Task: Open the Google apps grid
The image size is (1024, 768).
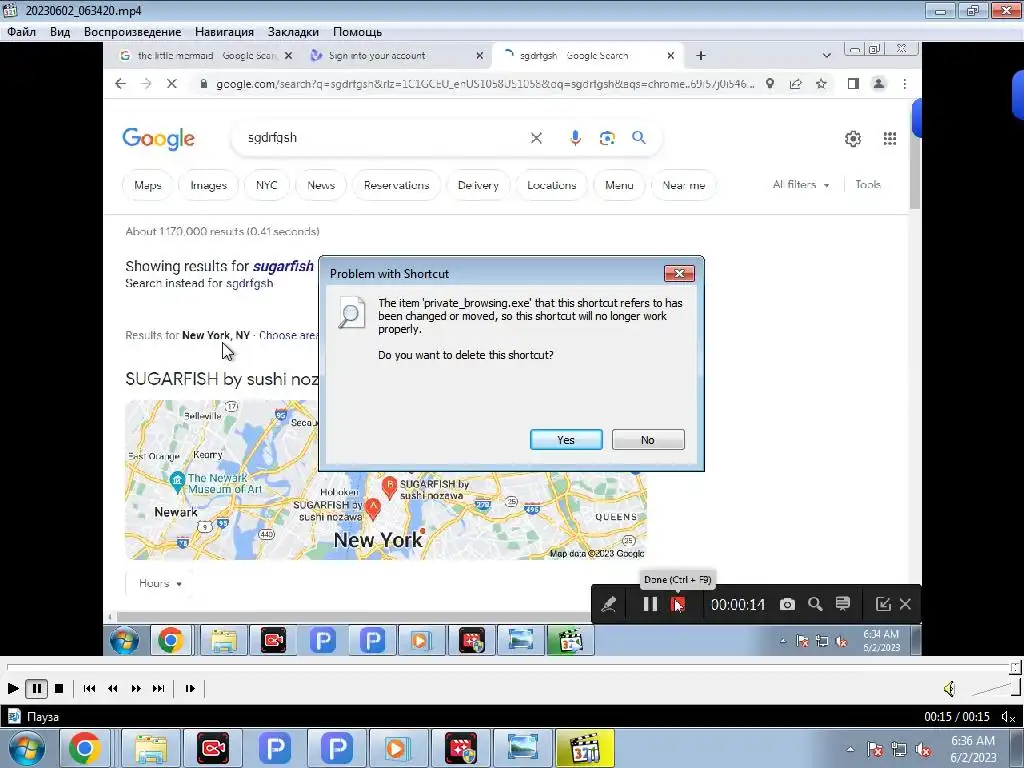Action: click(x=889, y=138)
